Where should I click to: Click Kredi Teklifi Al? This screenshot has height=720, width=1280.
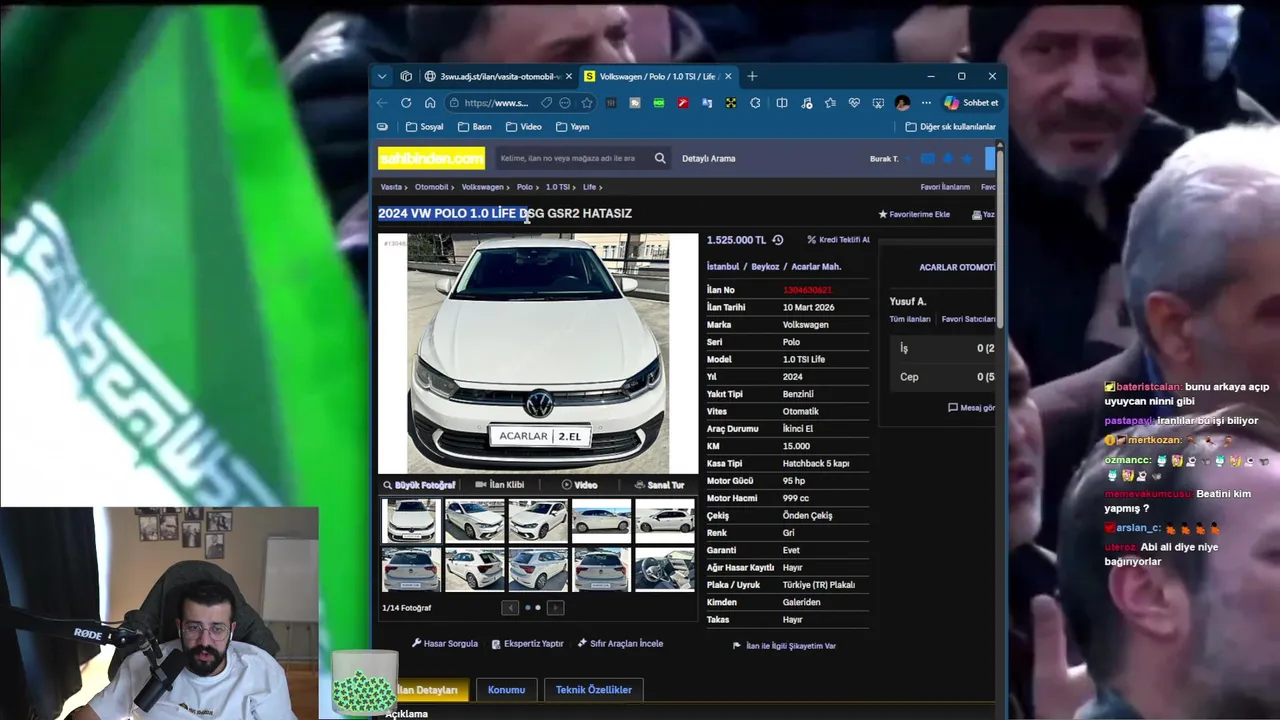click(838, 240)
